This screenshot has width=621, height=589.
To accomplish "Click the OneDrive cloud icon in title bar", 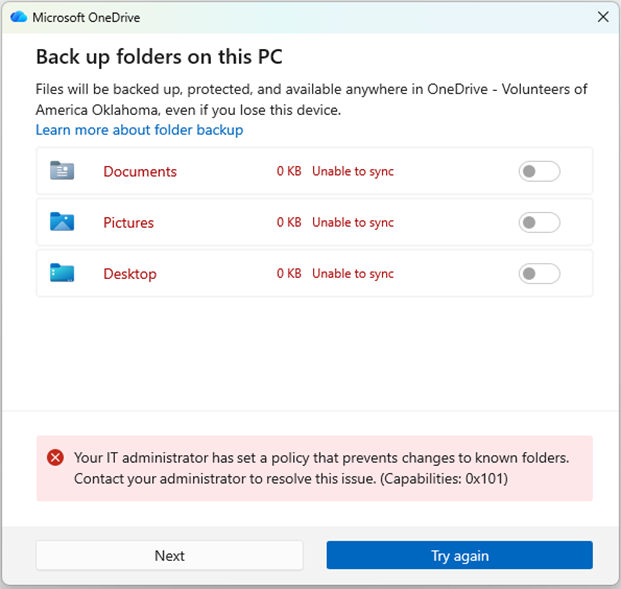I will [17, 17].
